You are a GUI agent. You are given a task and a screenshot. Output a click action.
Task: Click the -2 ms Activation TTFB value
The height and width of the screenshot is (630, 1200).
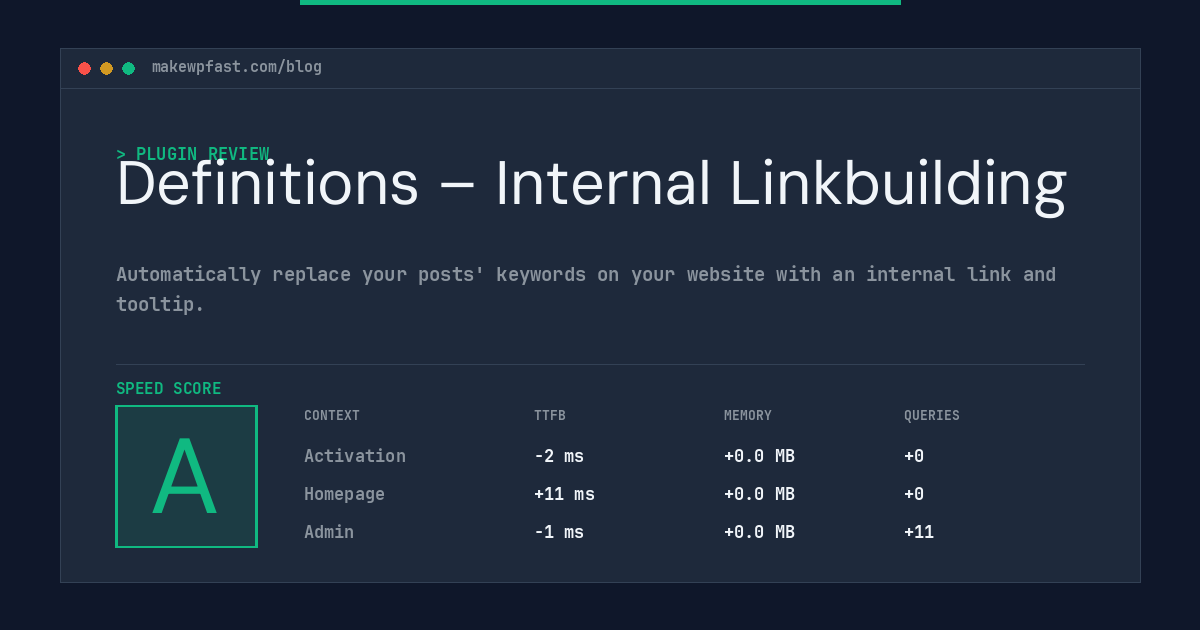(x=559, y=456)
